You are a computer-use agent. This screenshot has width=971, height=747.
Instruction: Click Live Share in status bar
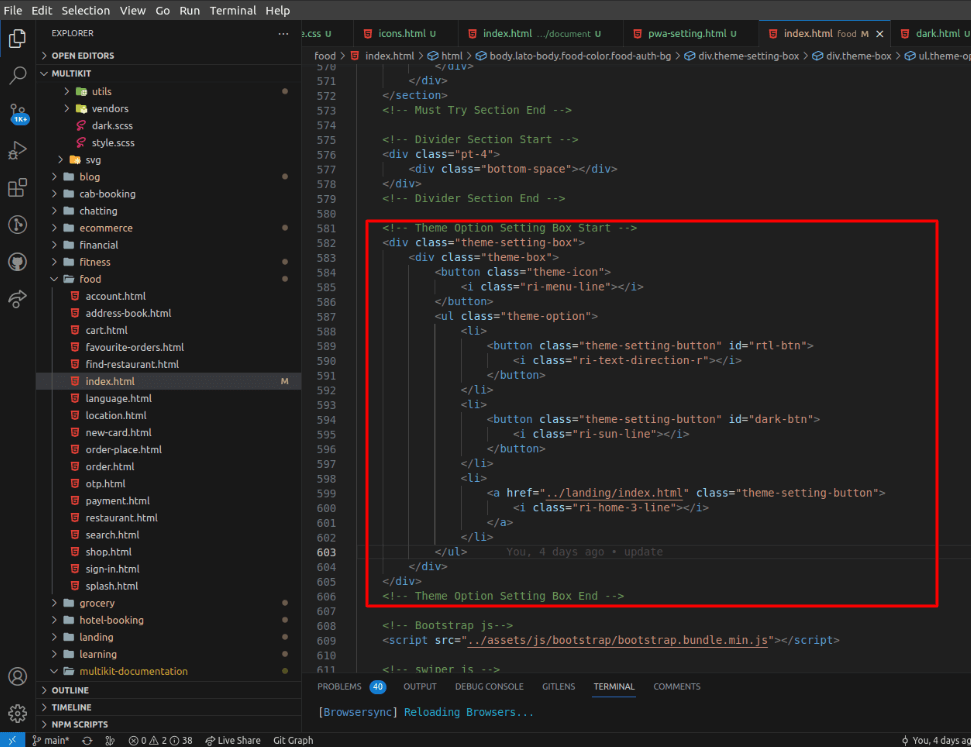[x=232, y=740]
